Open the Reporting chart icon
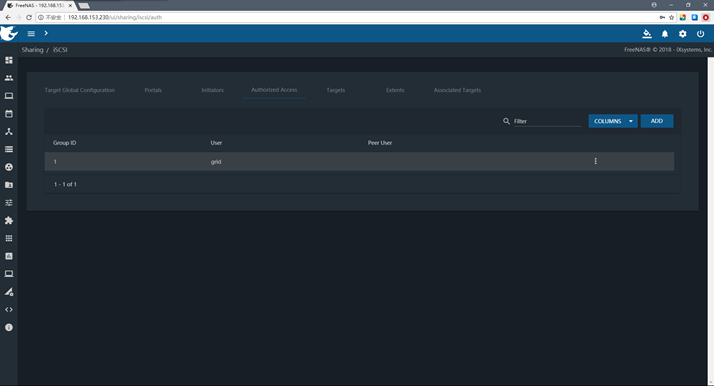Image resolution: width=714 pixels, height=386 pixels. pyautogui.click(x=9, y=256)
